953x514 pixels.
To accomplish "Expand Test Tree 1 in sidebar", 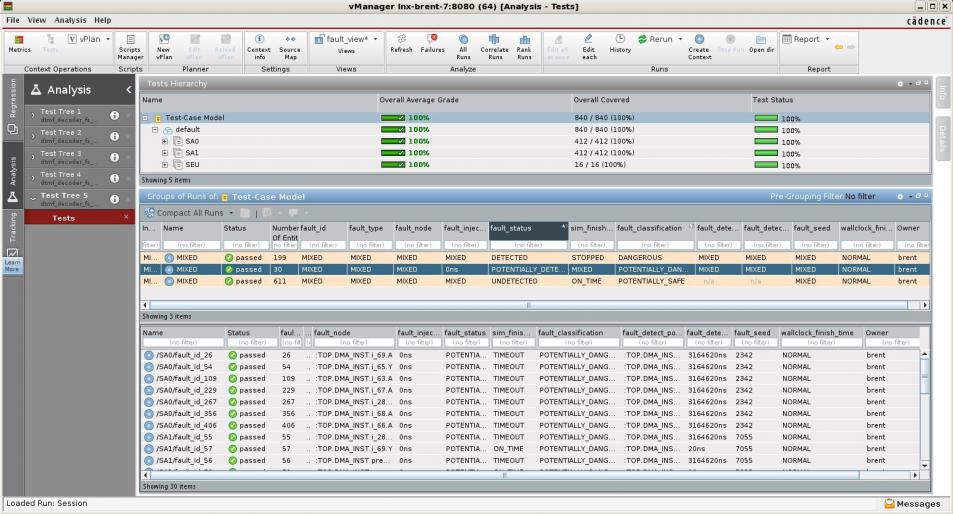I will click(33, 115).
